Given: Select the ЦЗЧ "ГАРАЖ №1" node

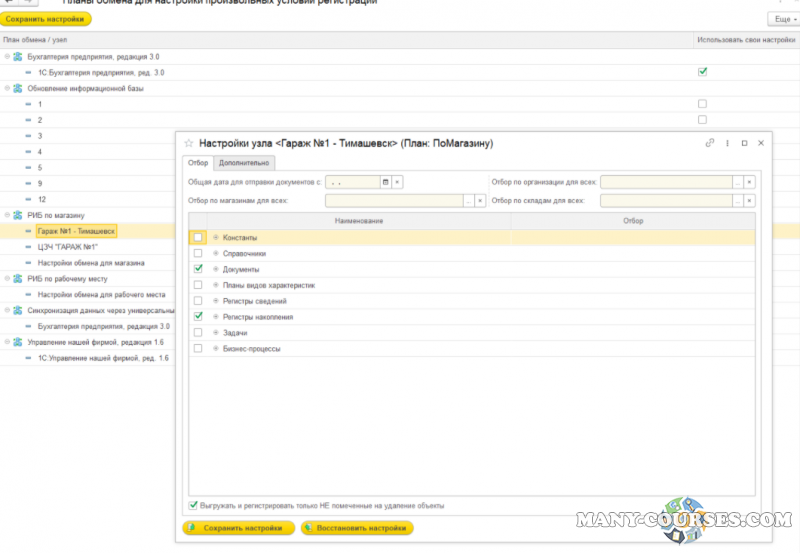Looking at the screenshot, I should tap(67, 247).
